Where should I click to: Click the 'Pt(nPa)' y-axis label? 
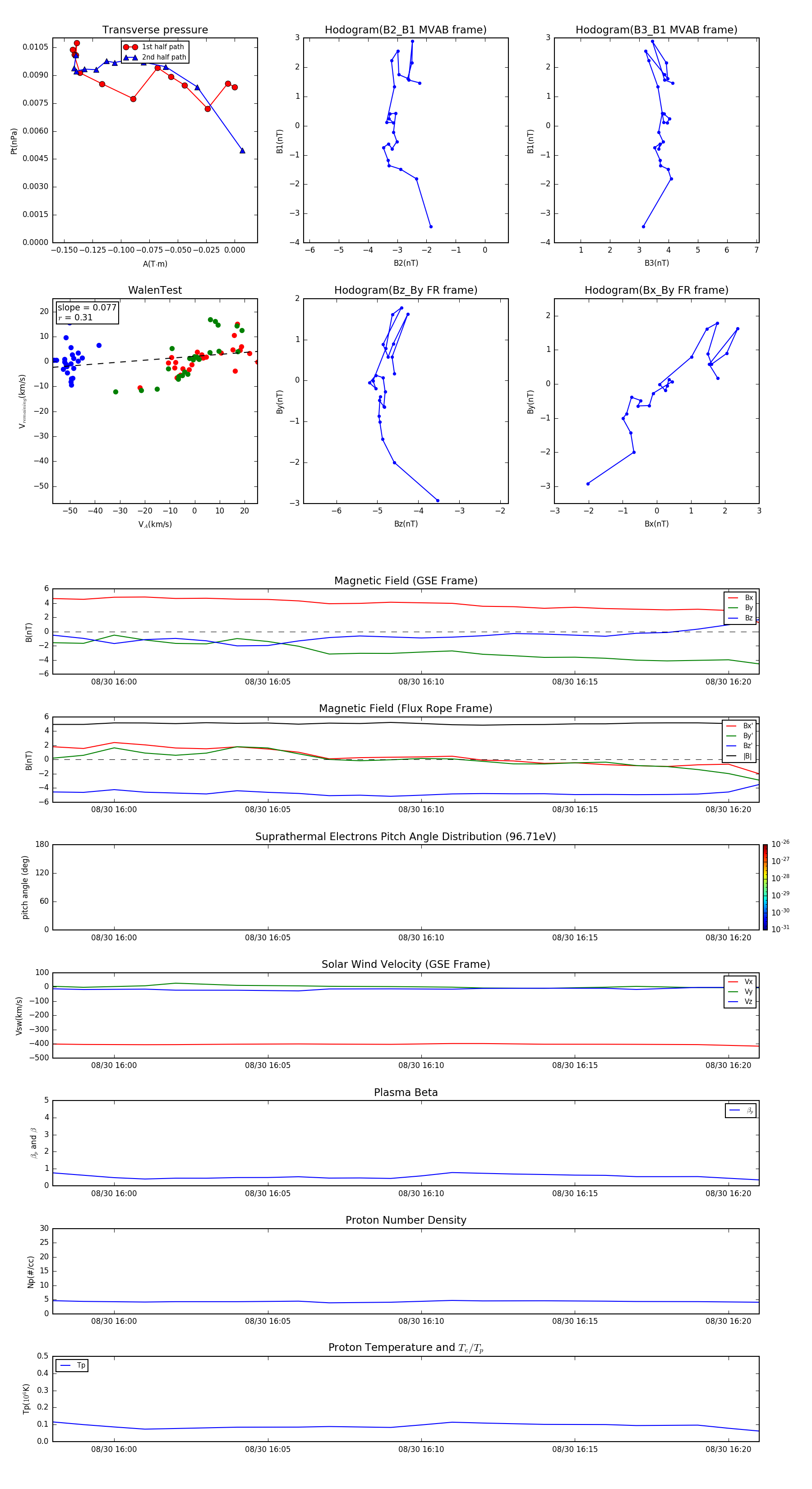coord(14,141)
